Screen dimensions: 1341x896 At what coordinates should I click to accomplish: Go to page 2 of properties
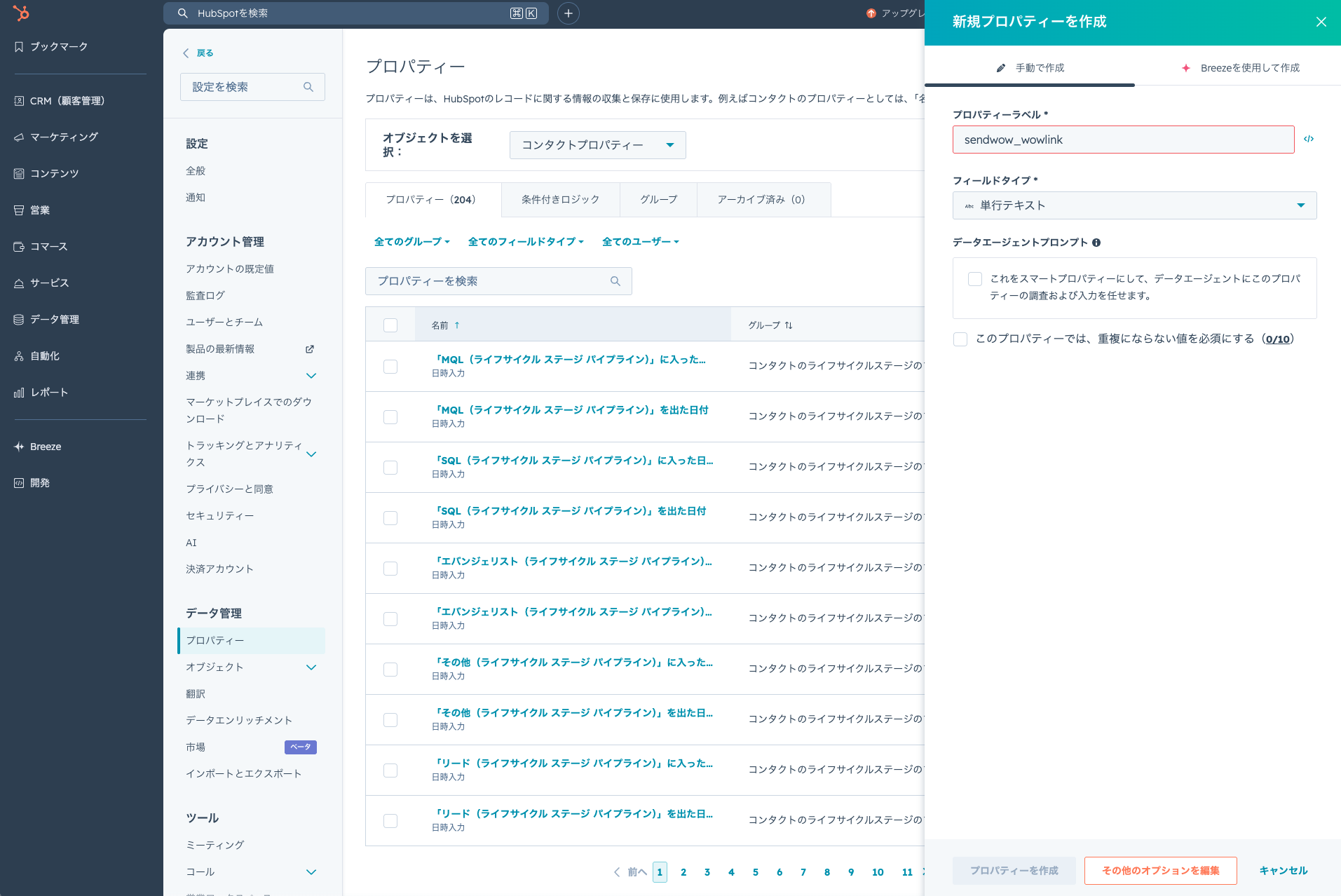tap(683, 872)
